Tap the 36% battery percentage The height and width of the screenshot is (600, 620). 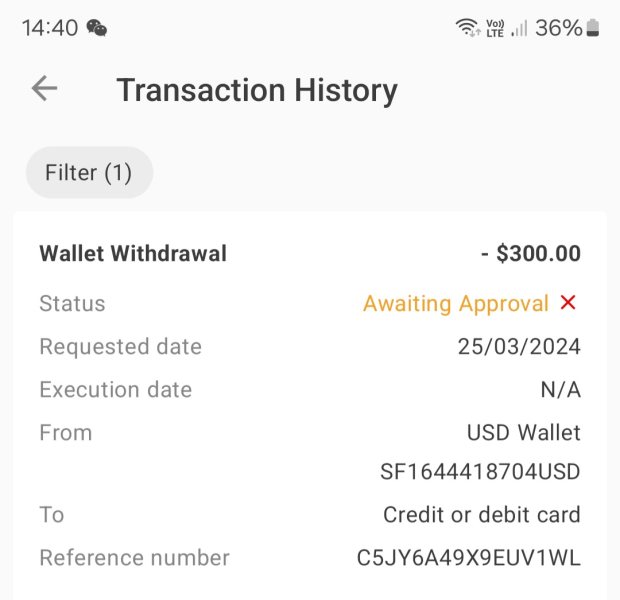point(558,28)
